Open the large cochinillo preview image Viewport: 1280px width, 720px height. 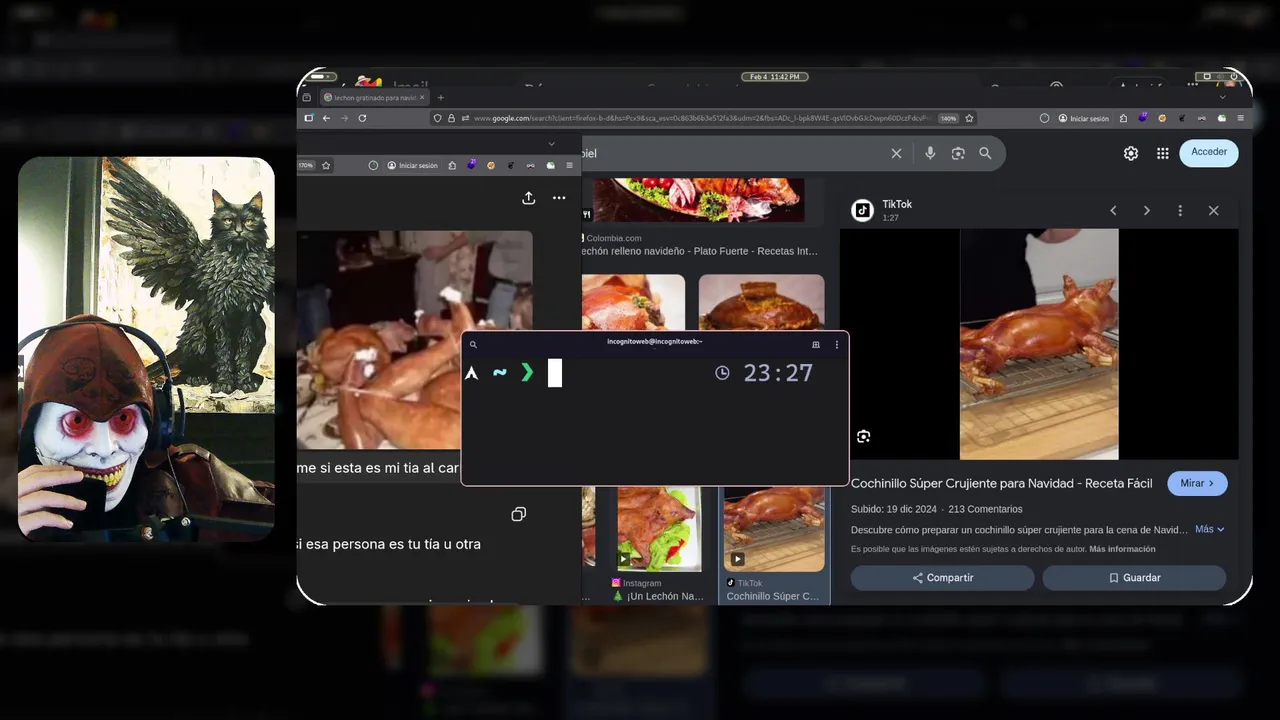coord(1039,344)
